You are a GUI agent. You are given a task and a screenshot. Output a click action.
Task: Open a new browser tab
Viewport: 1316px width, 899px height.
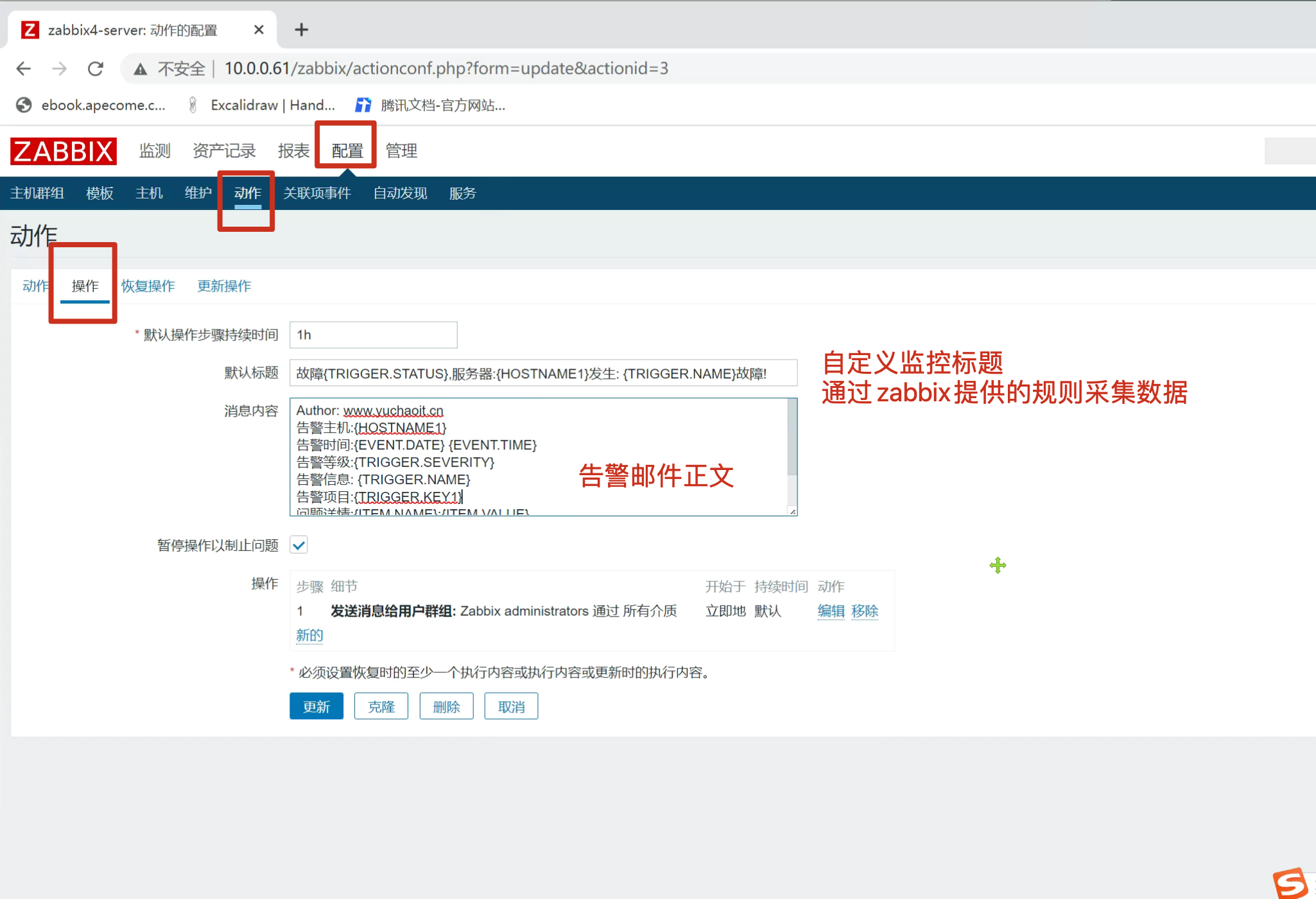301,30
